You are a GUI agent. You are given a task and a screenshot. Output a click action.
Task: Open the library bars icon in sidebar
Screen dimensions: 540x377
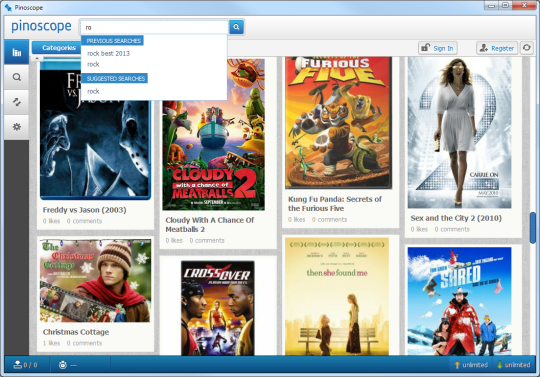tap(17, 52)
